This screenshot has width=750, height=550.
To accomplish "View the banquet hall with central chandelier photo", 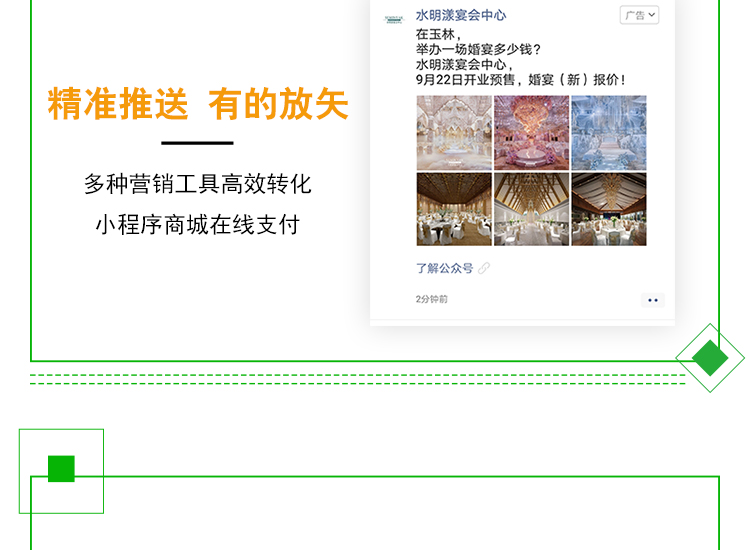I will (x=609, y=209).
